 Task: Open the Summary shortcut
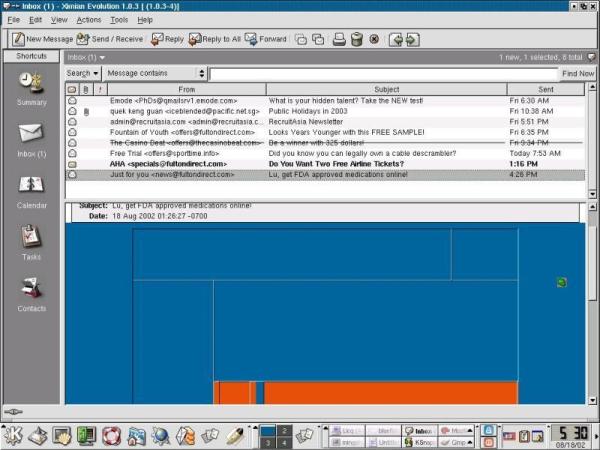(31, 89)
